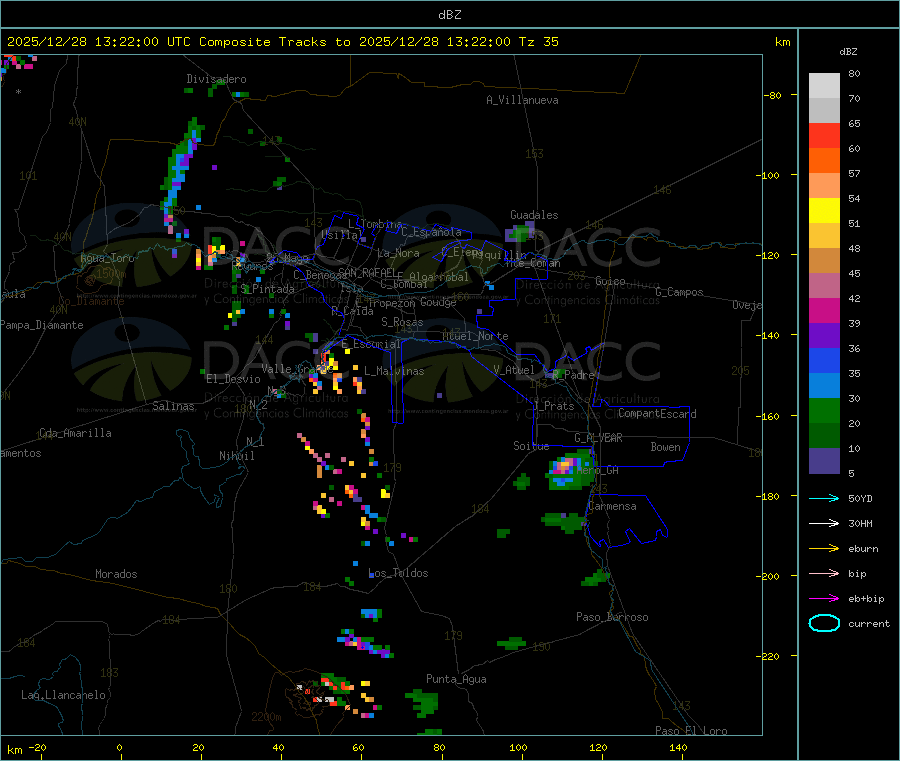Pick the light gray 70–80 dBZ swatch
The height and width of the screenshot is (761, 900).
[824, 86]
